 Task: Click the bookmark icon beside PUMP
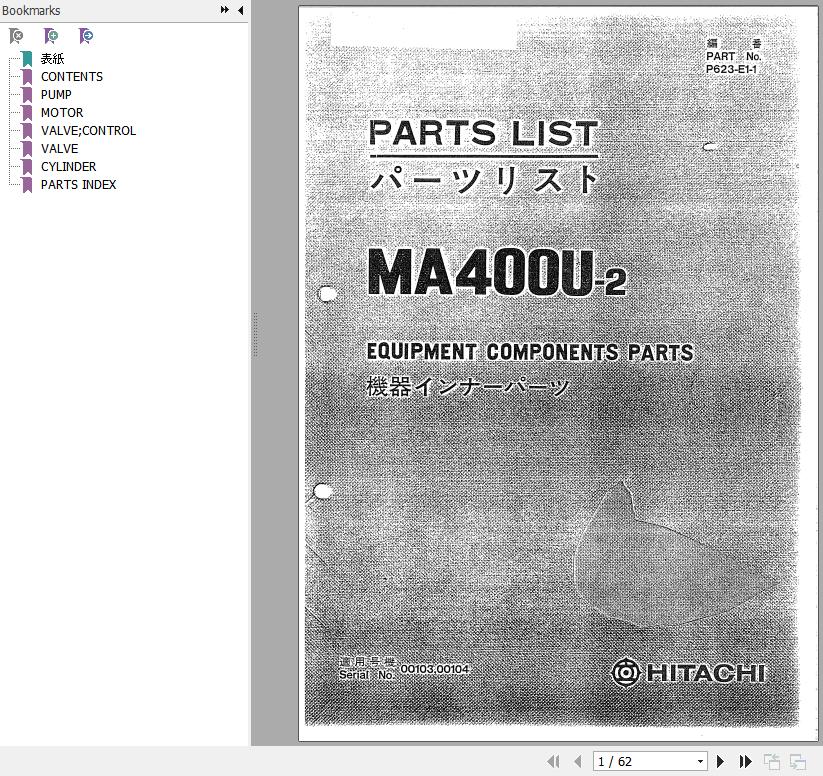(27, 95)
